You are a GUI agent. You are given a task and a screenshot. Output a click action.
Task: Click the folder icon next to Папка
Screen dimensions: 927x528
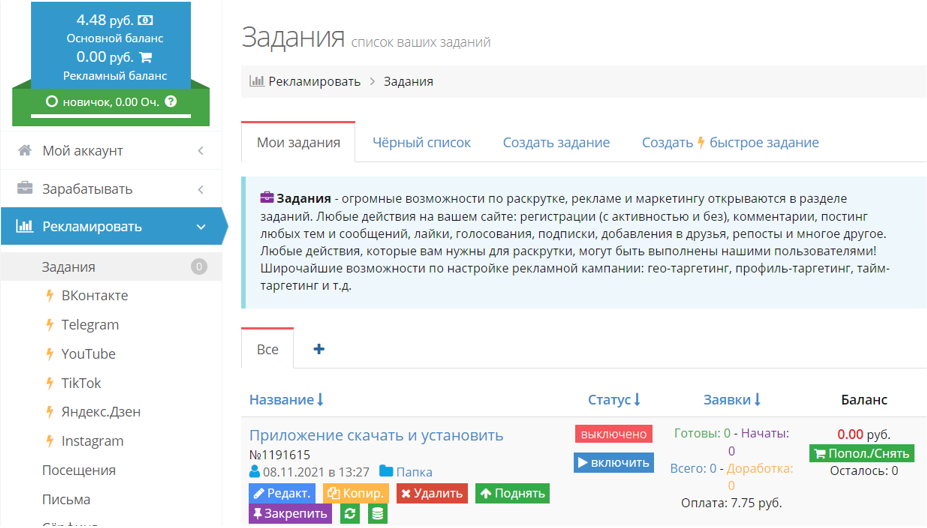pyautogui.click(x=386, y=471)
